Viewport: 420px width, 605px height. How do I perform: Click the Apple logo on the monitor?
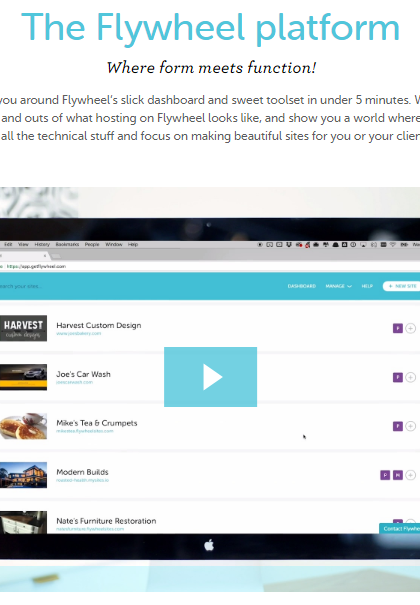coord(209,545)
